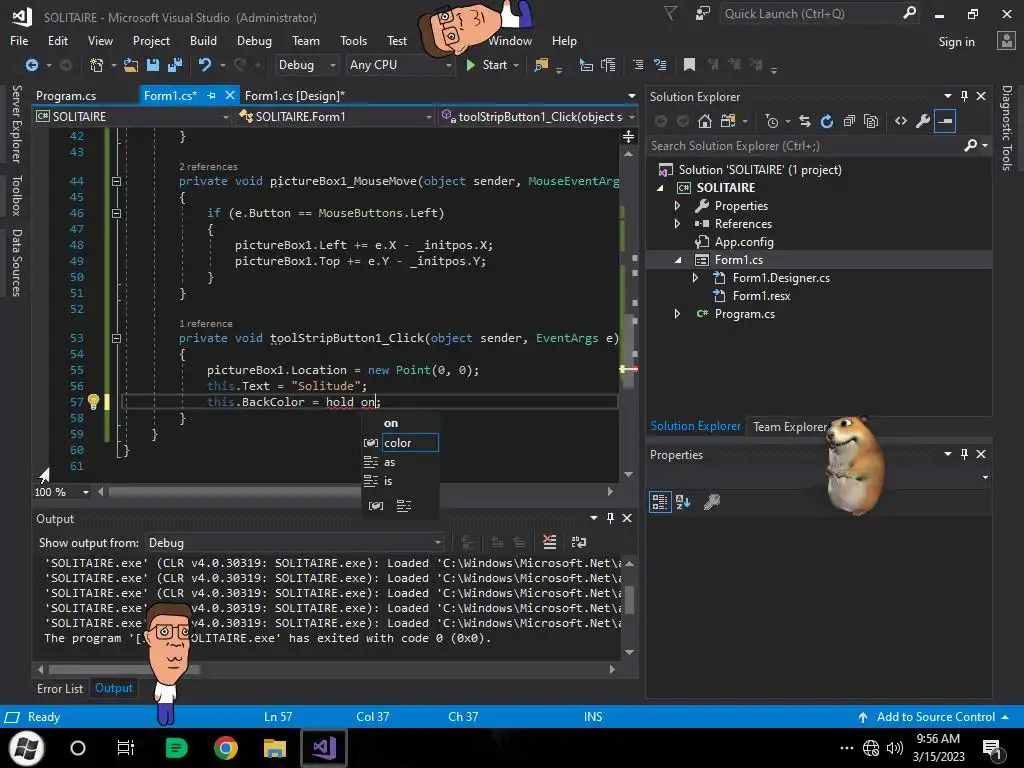Open the Toolbox side tab
Screen dimensions: 1024x768
click(x=16, y=195)
